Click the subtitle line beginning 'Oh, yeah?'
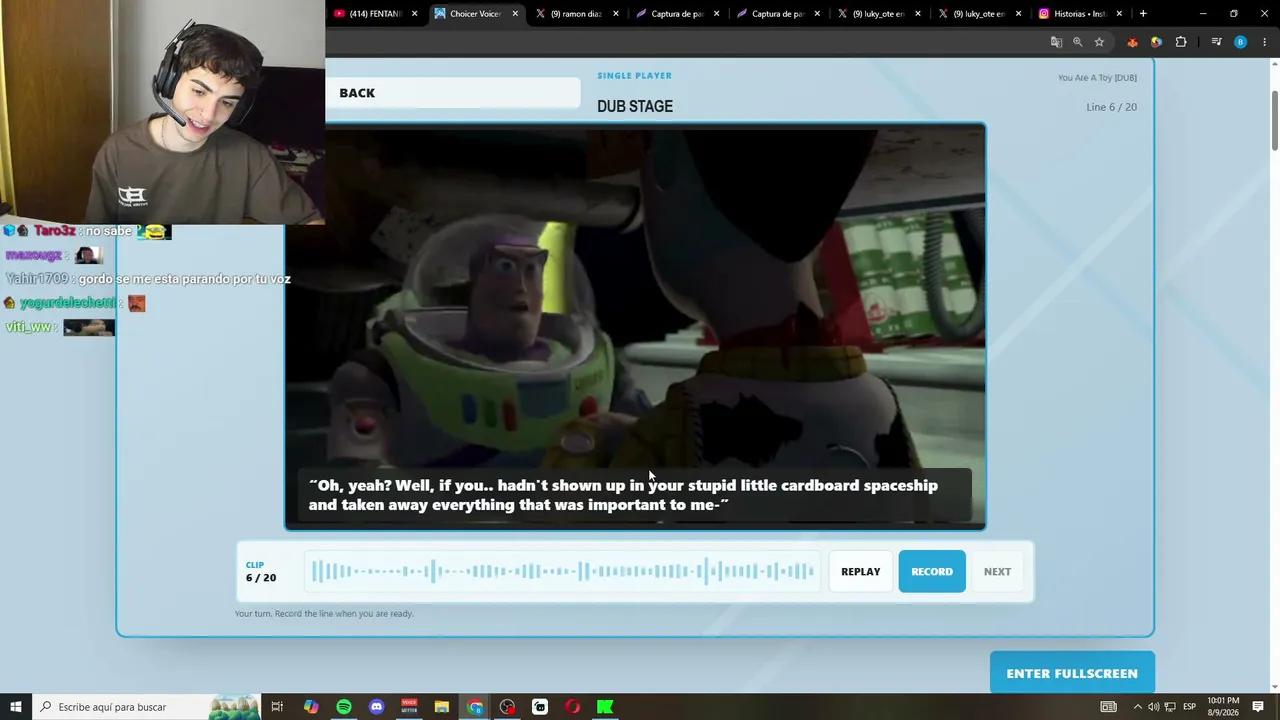The height and width of the screenshot is (720, 1280). [623, 495]
